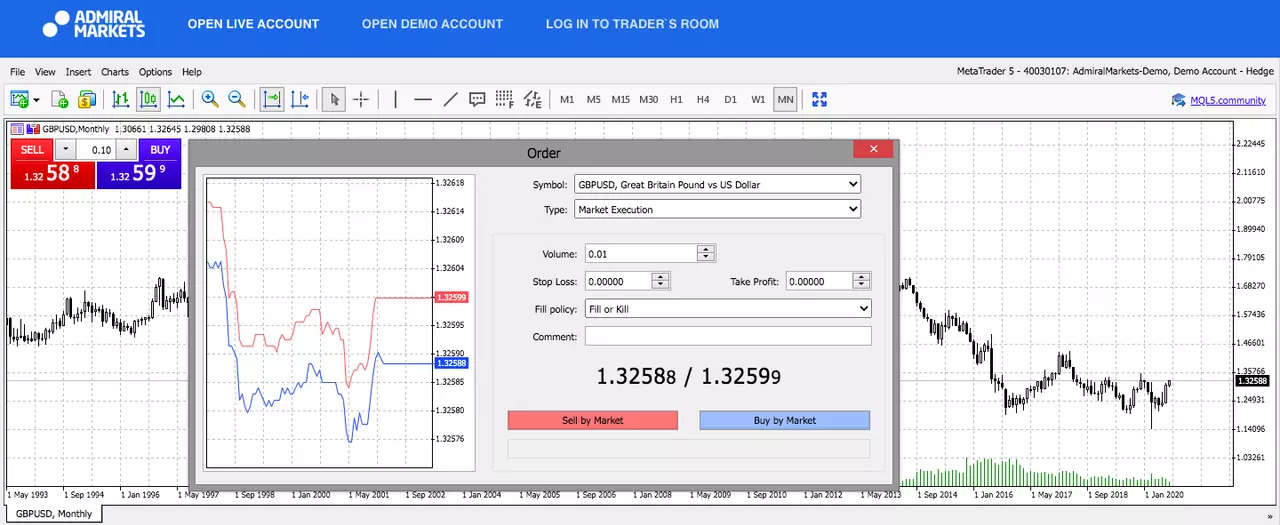Click Open Live Account link
This screenshot has height=525, width=1280.
tap(253, 24)
